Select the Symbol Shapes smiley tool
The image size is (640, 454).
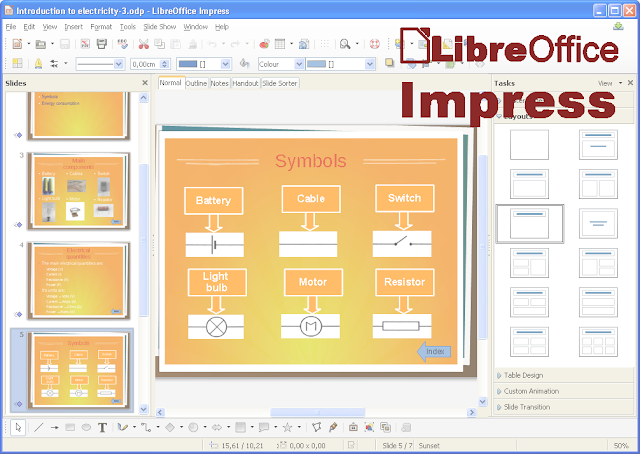coord(193,427)
